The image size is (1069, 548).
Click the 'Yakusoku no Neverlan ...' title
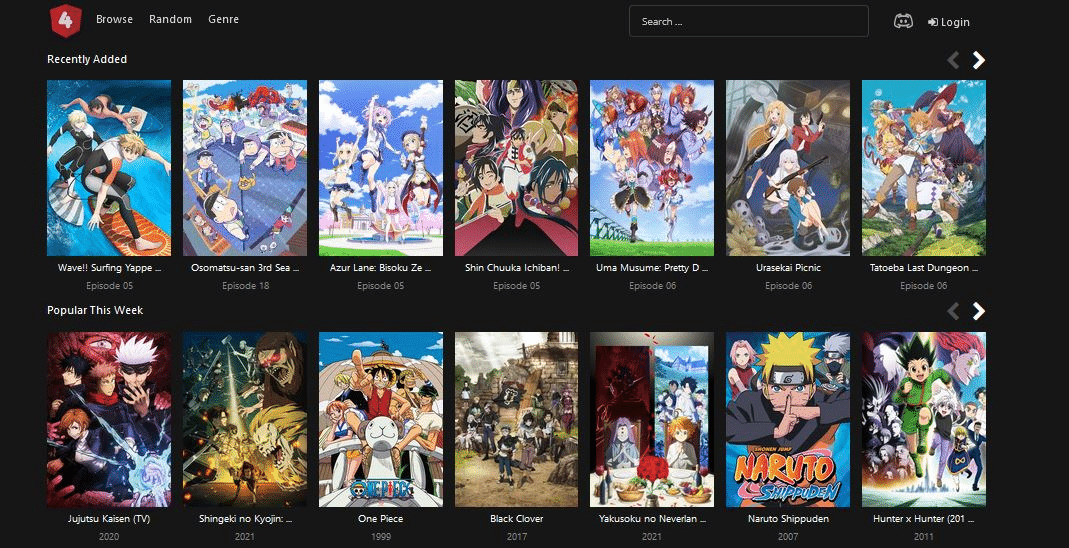pos(652,519)
